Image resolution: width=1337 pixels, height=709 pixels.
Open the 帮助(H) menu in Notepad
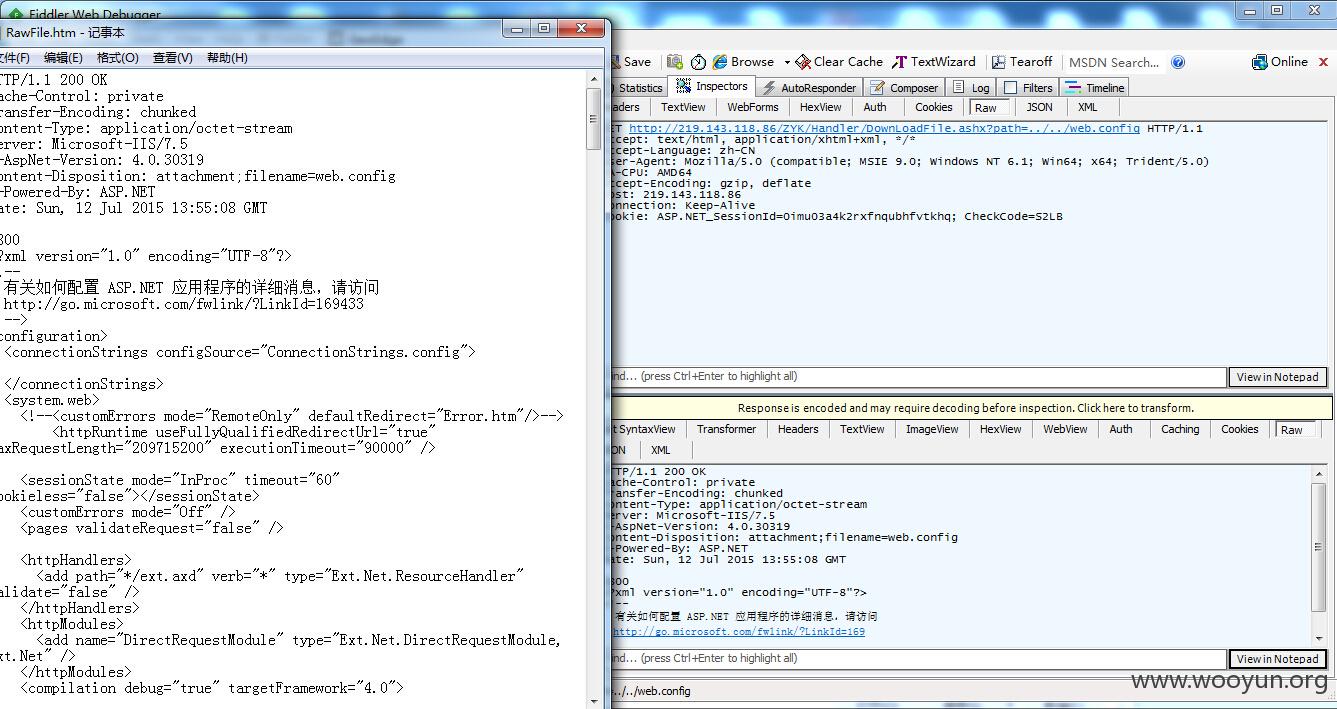[x=227, y=58]
